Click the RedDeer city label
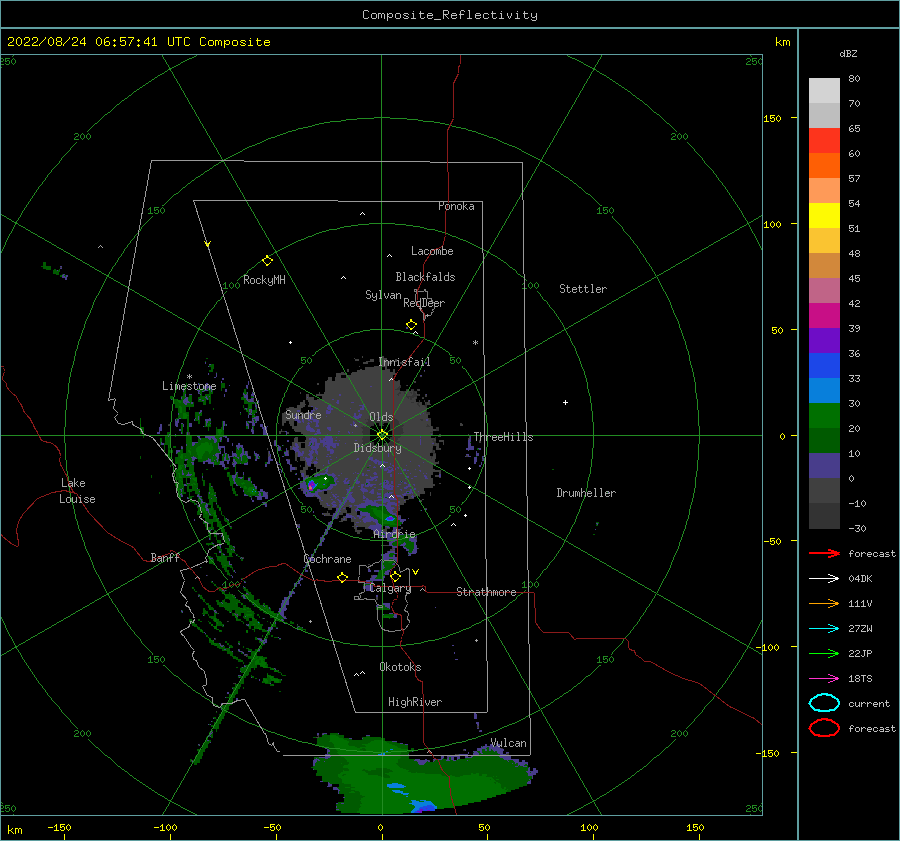 point(424,303)
